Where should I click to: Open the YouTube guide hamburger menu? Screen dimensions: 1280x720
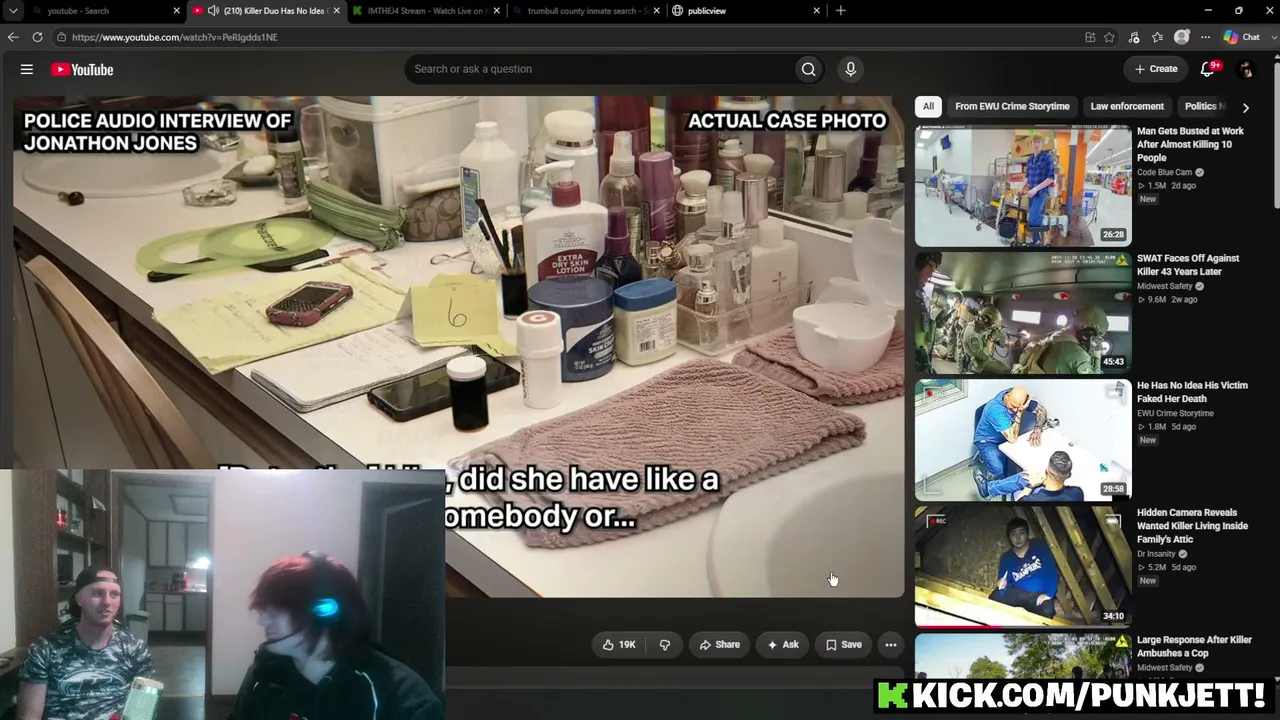tap(27, 69)
